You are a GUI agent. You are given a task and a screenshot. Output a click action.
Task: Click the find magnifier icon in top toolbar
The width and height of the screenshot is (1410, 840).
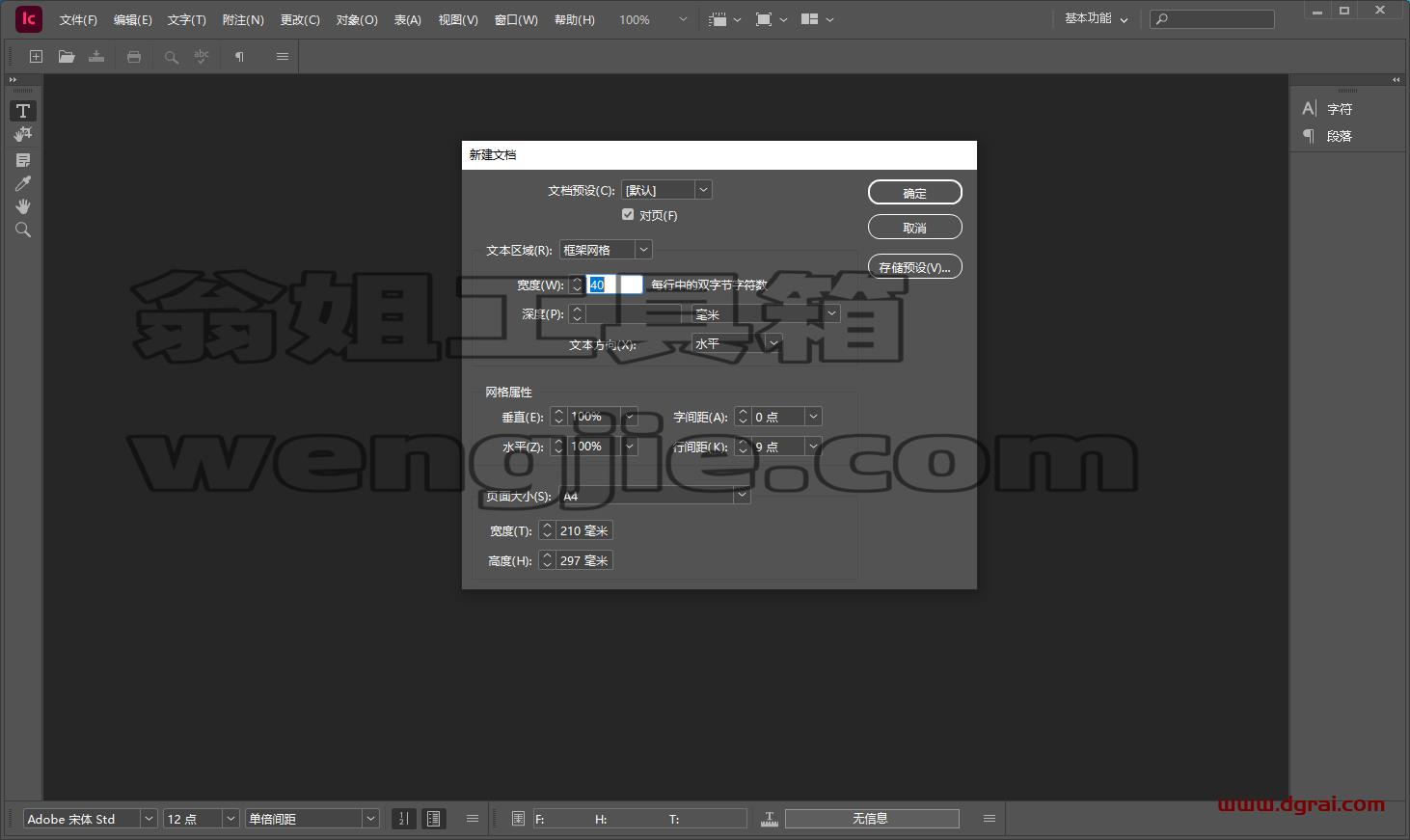click(171, 57)
